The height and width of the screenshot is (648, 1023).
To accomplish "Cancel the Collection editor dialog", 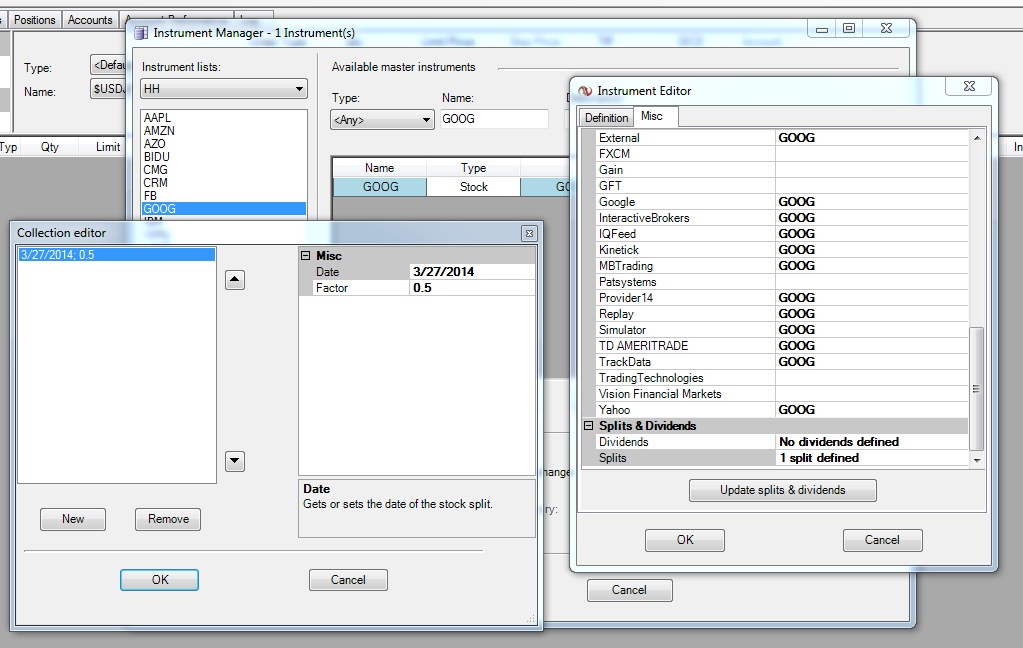I will 348,579.
